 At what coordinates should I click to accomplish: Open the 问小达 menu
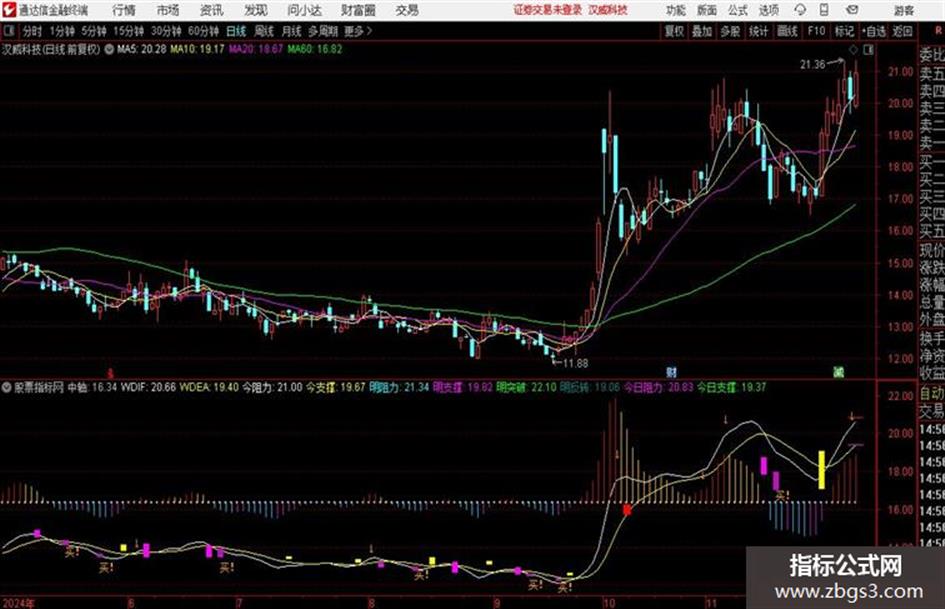304,10
